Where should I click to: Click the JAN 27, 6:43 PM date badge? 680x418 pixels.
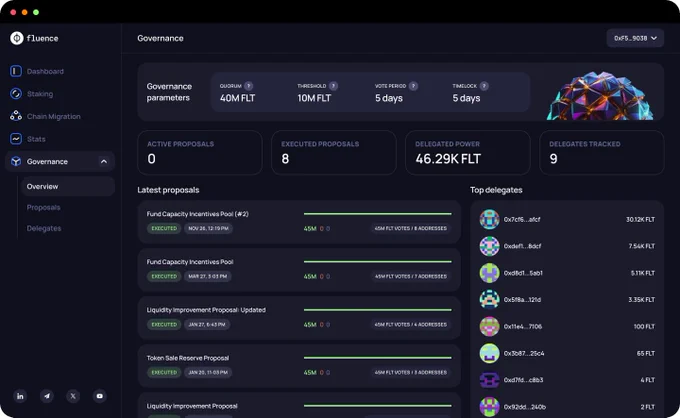206,324
